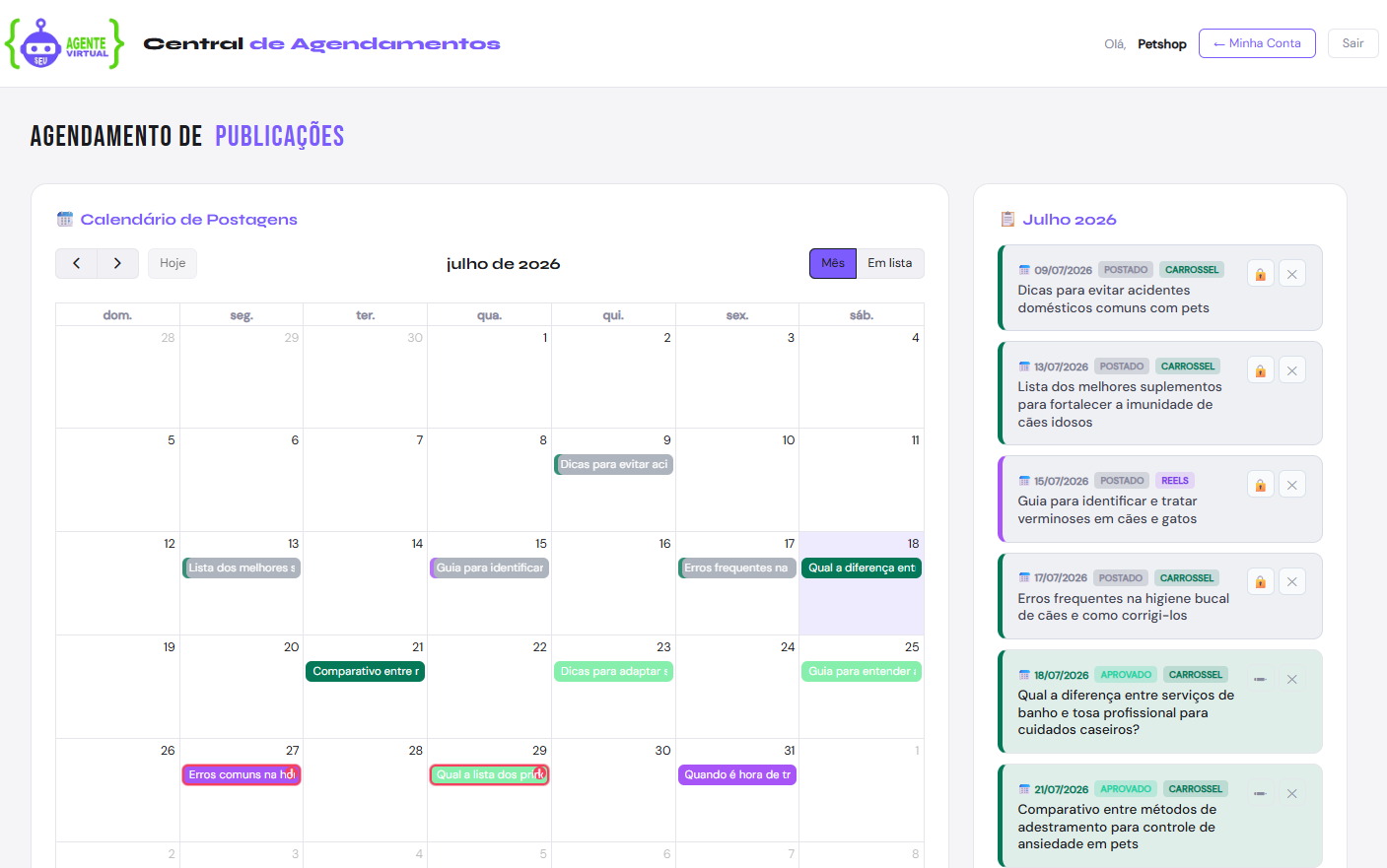Open 'Dicas para adaptar' event on day 23
Image resolution: width=1387 pixels, height=868 pixels.
[613, 671]
